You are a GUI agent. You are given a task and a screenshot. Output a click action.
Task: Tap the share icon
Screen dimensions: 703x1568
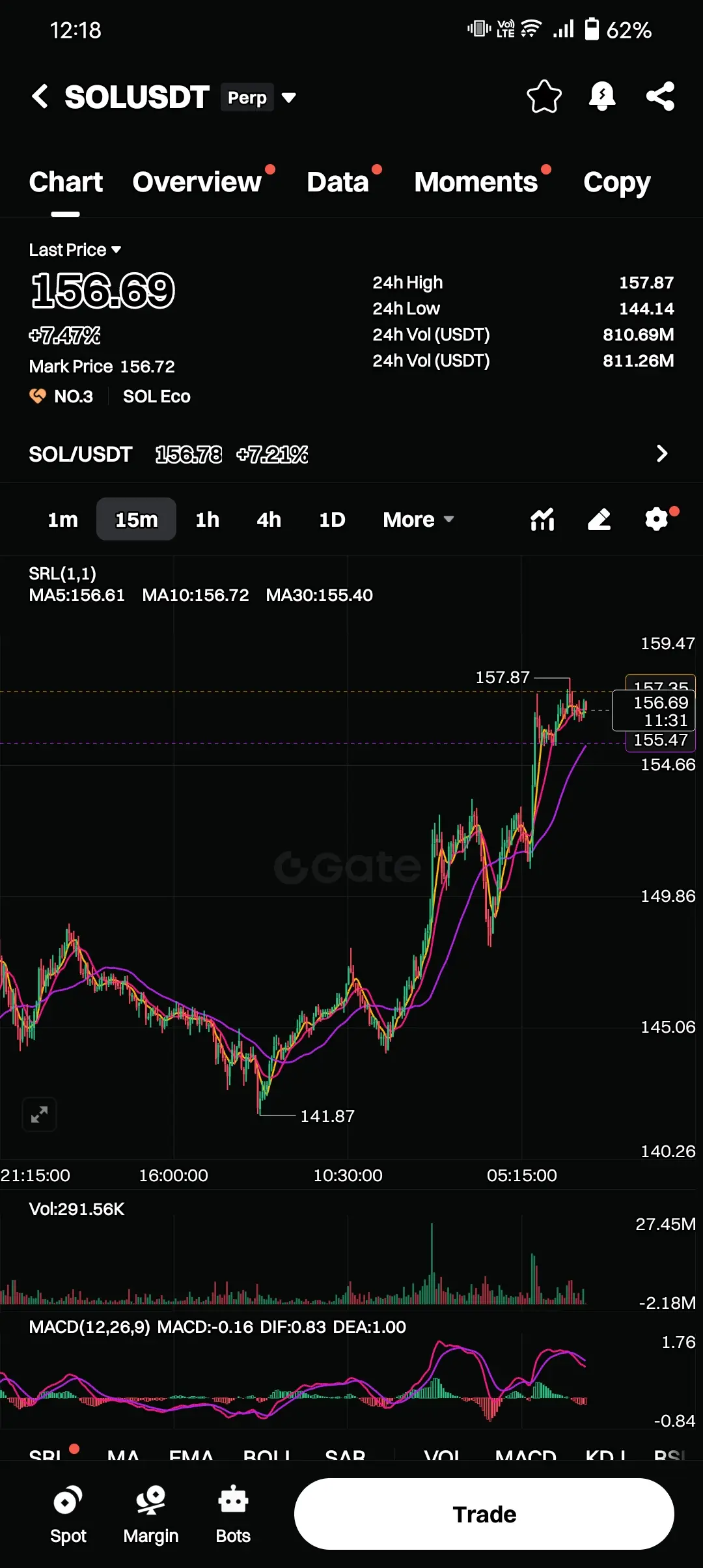[x=660, y=96]
